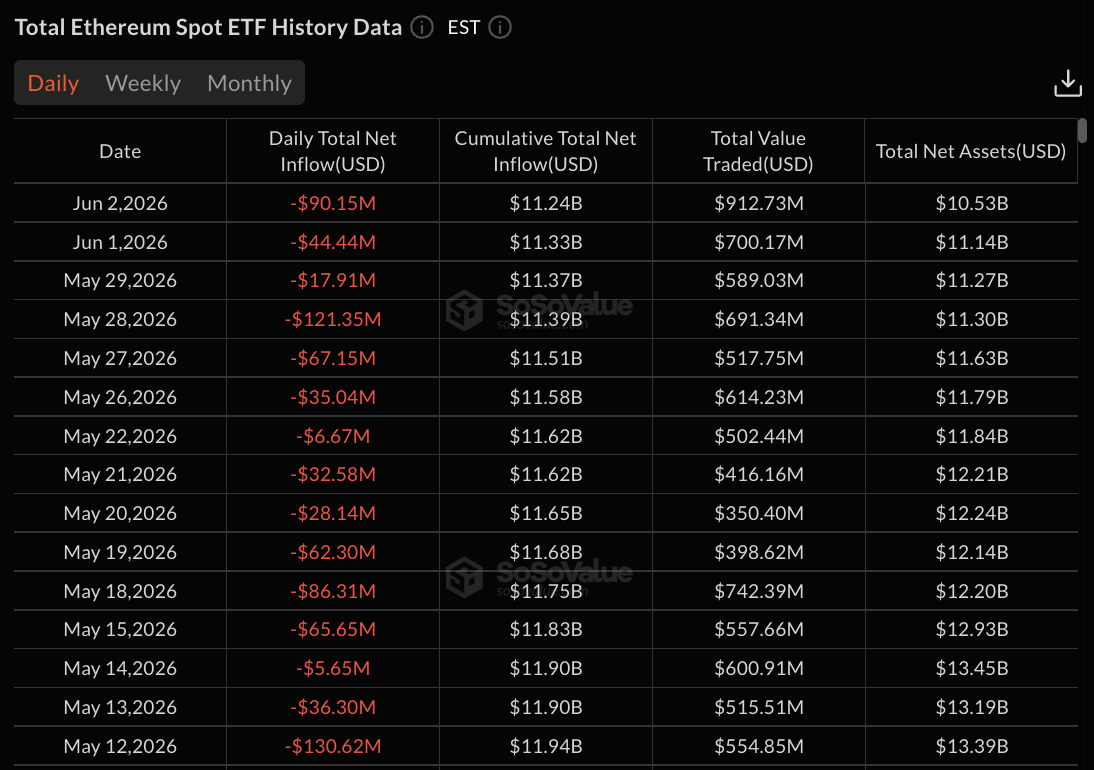Select the May 26,2026 date cell
The image size is (1094, 770).
click(x=120, y=398)
